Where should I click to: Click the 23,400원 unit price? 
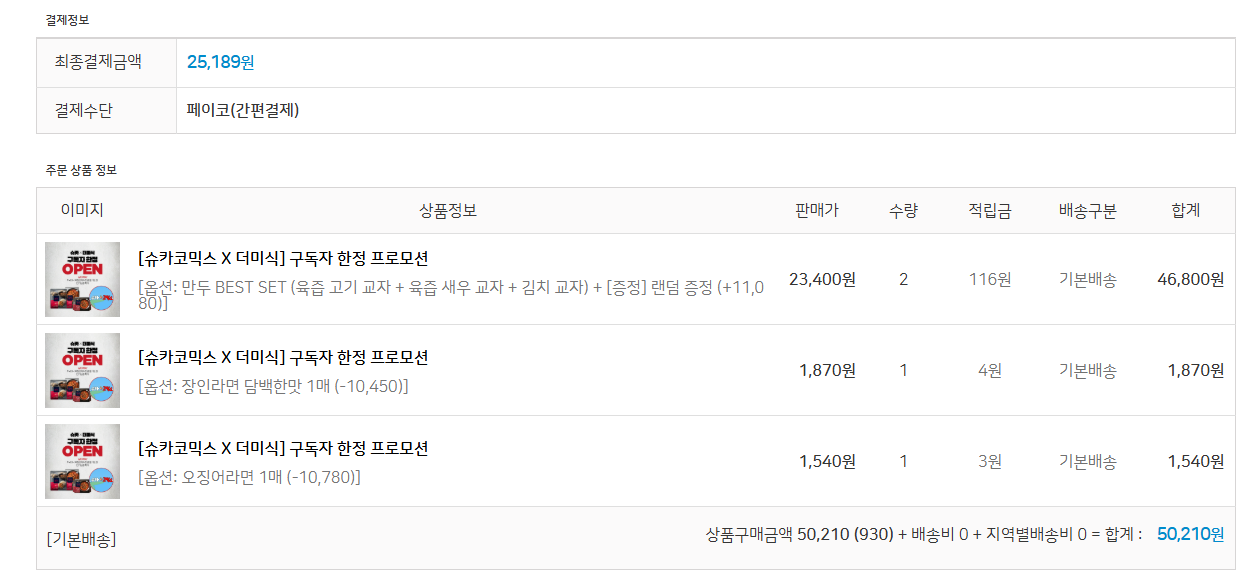[x=822, y=279]
